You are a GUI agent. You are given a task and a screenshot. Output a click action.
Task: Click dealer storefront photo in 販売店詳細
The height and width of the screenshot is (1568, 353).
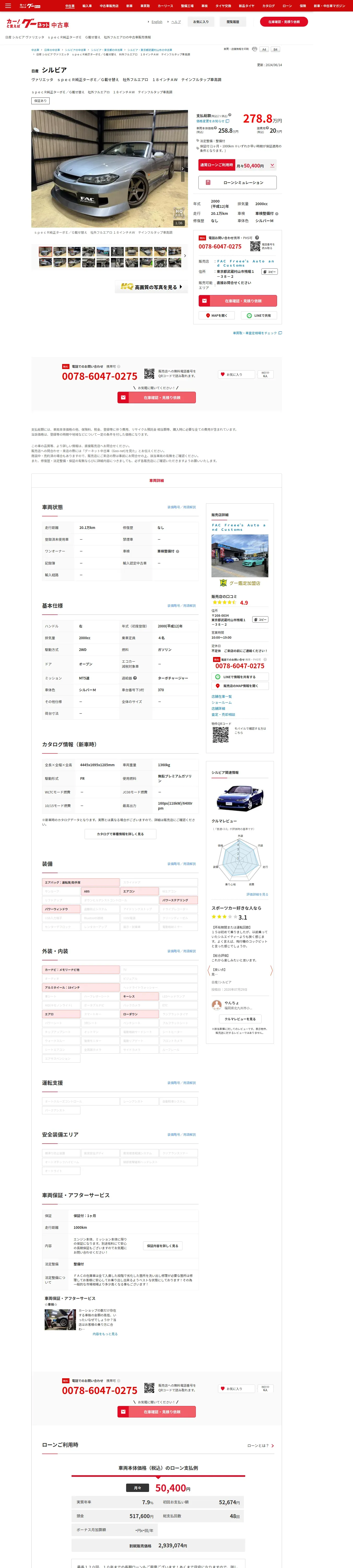pyautogui.click(x=240, y=556)
